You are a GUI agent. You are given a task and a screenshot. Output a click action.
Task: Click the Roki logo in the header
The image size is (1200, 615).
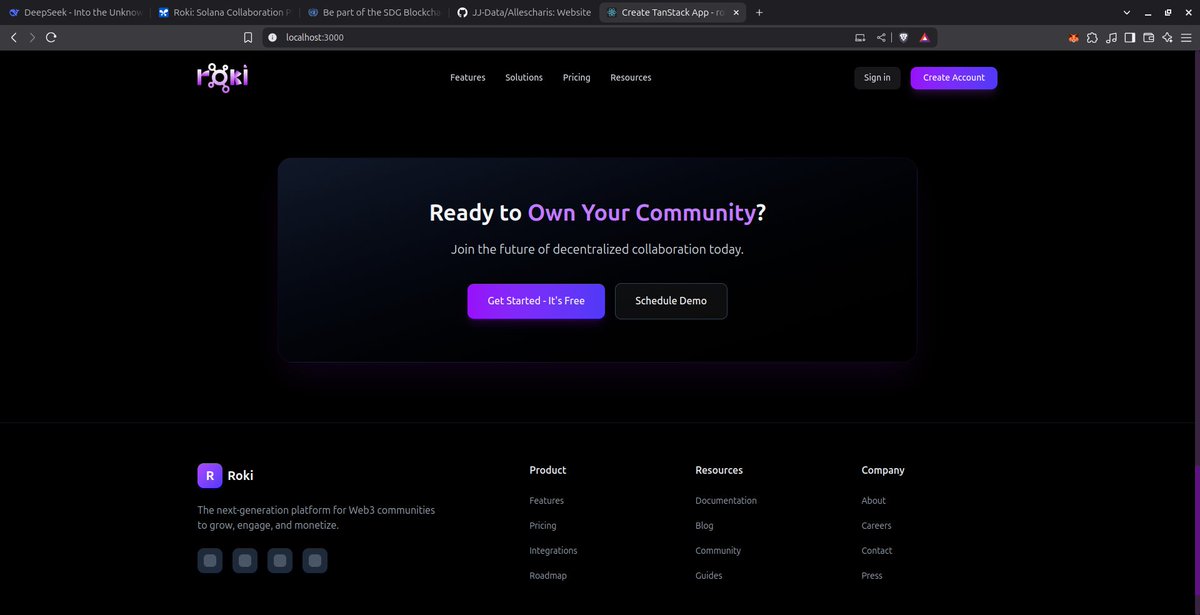tap(222, 78)
